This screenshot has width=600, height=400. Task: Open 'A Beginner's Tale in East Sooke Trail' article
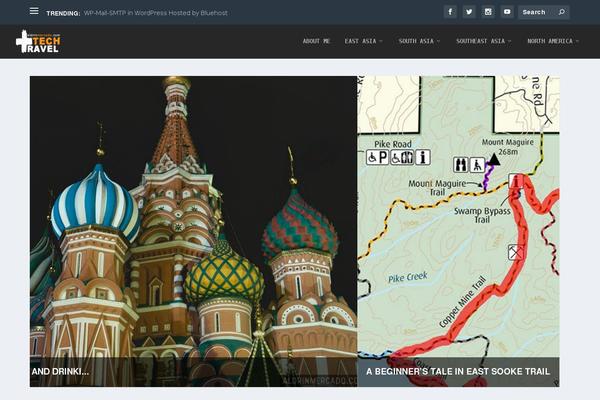point(458,371)
